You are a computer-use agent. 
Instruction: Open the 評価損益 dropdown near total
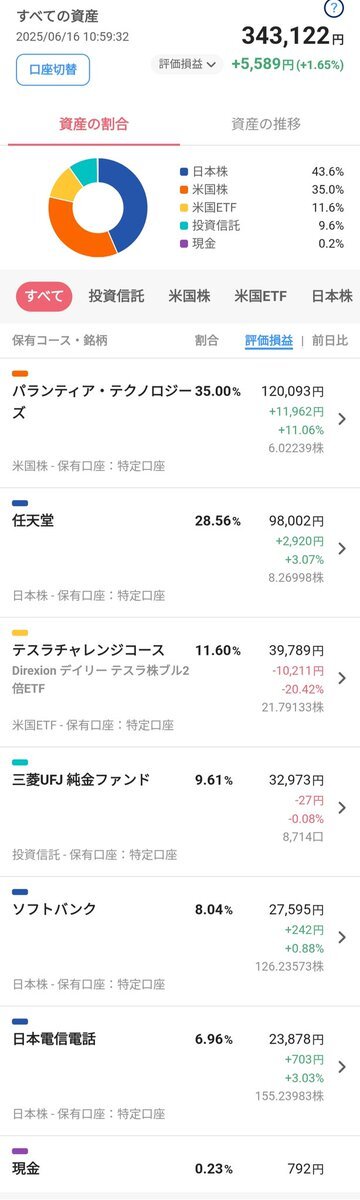tap(188, 63)
